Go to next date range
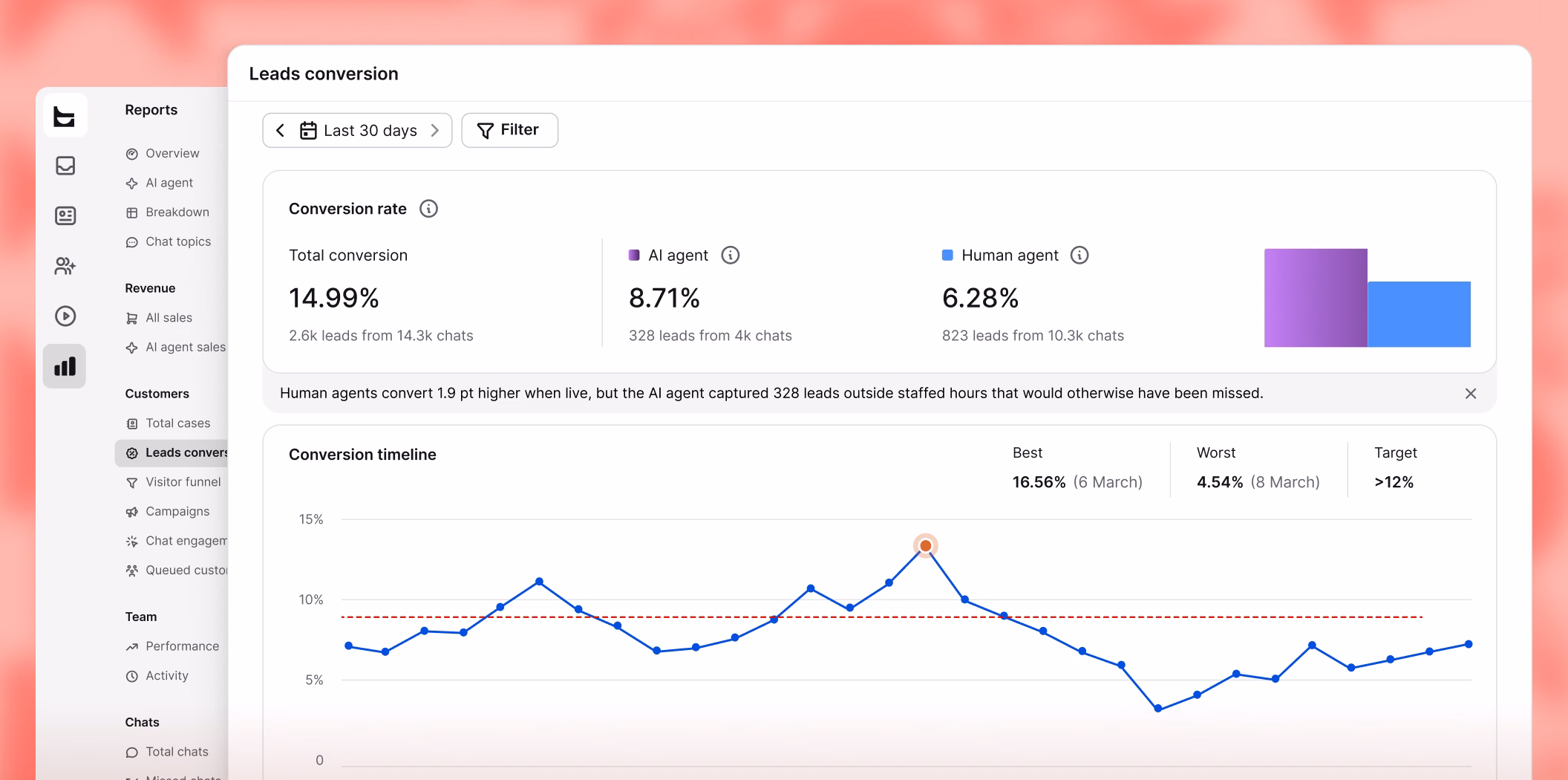The height and width of the screenshot is (780, 1568). pos(435,131)
